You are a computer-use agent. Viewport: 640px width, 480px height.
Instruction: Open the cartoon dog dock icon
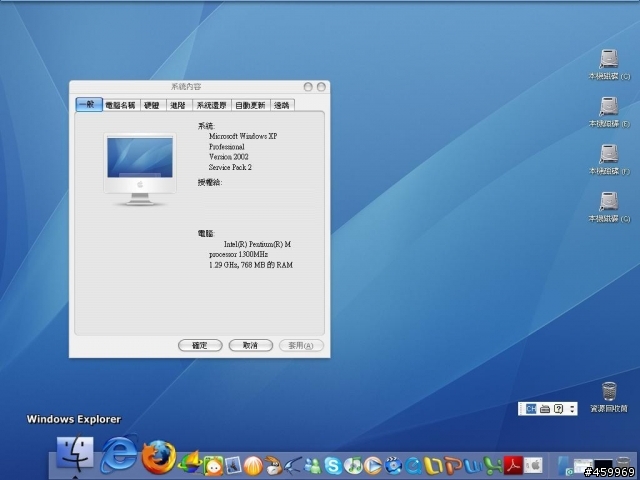[273, 466]
